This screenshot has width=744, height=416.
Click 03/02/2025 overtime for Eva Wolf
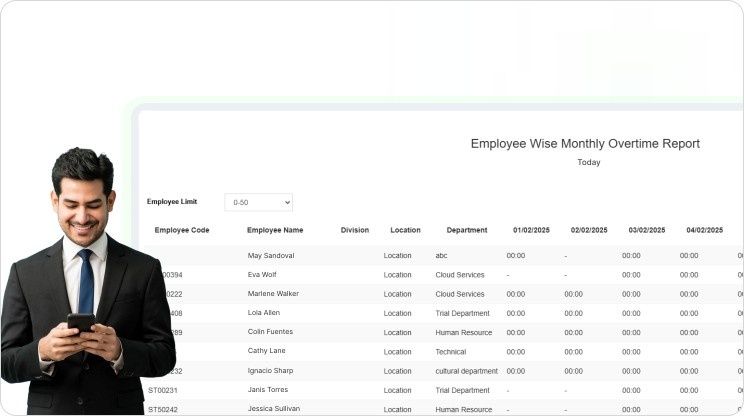tap(631, 275)
